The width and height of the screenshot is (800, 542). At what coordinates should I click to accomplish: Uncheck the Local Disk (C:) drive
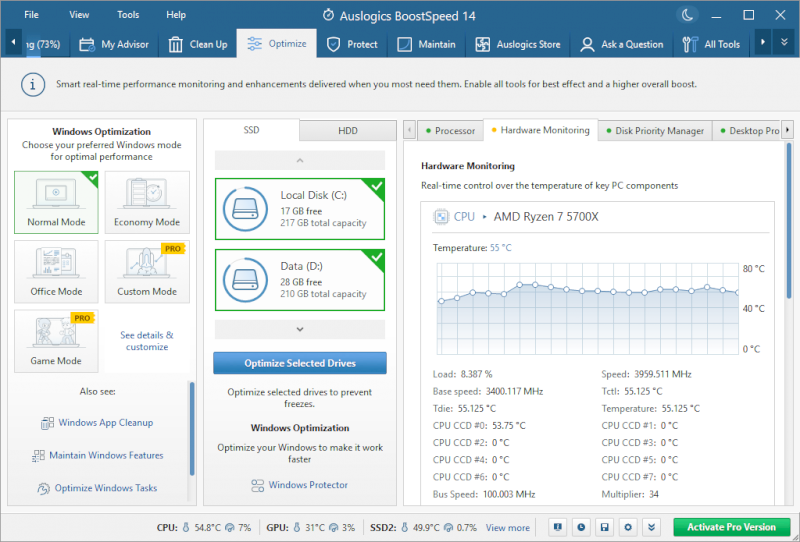tap(375, 186)
